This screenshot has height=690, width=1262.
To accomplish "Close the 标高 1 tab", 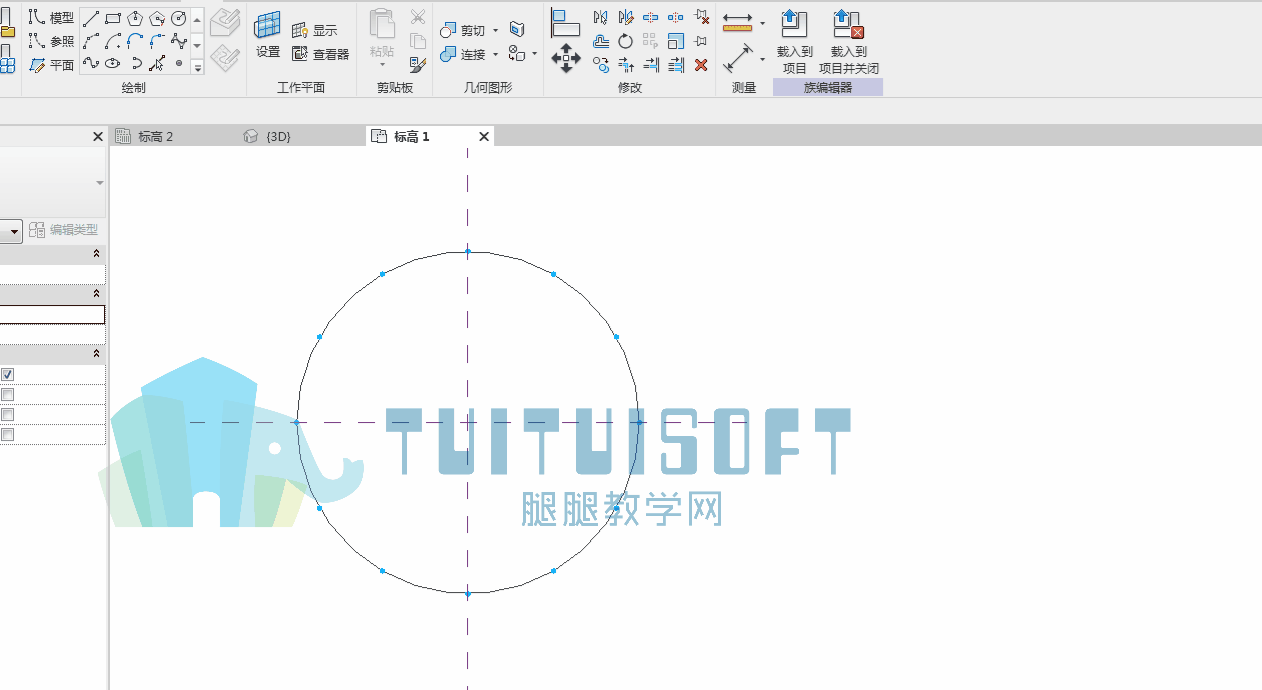I will (484, 137).
